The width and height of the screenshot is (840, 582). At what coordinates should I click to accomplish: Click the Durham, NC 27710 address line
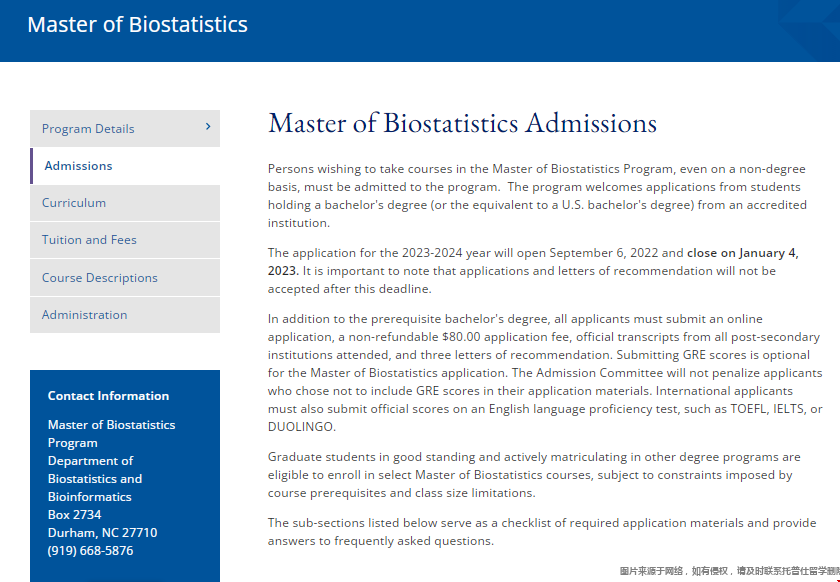point(102,533)
